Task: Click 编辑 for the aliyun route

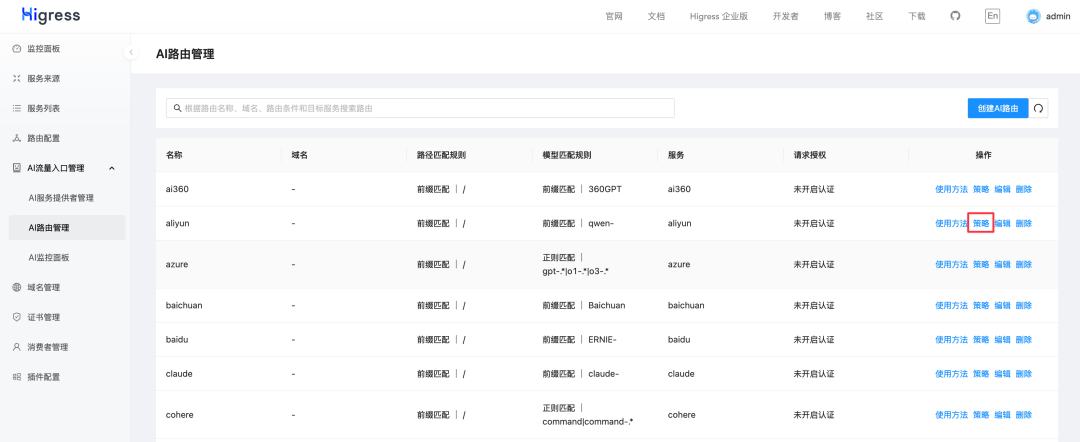Action: point(1002,223)
